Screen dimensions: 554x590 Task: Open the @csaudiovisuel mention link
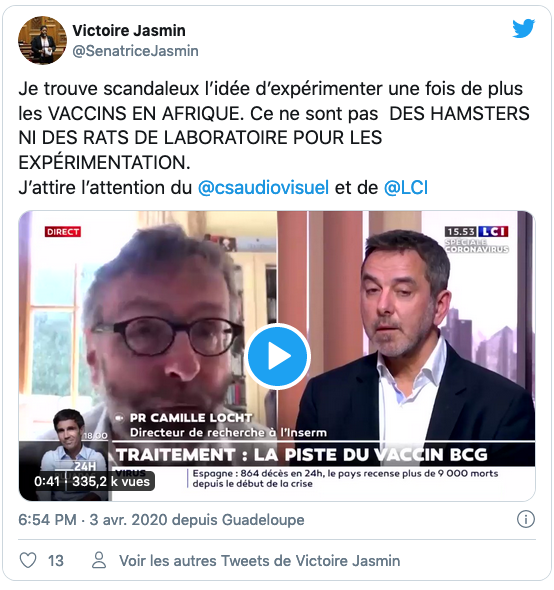click(263, 187)
